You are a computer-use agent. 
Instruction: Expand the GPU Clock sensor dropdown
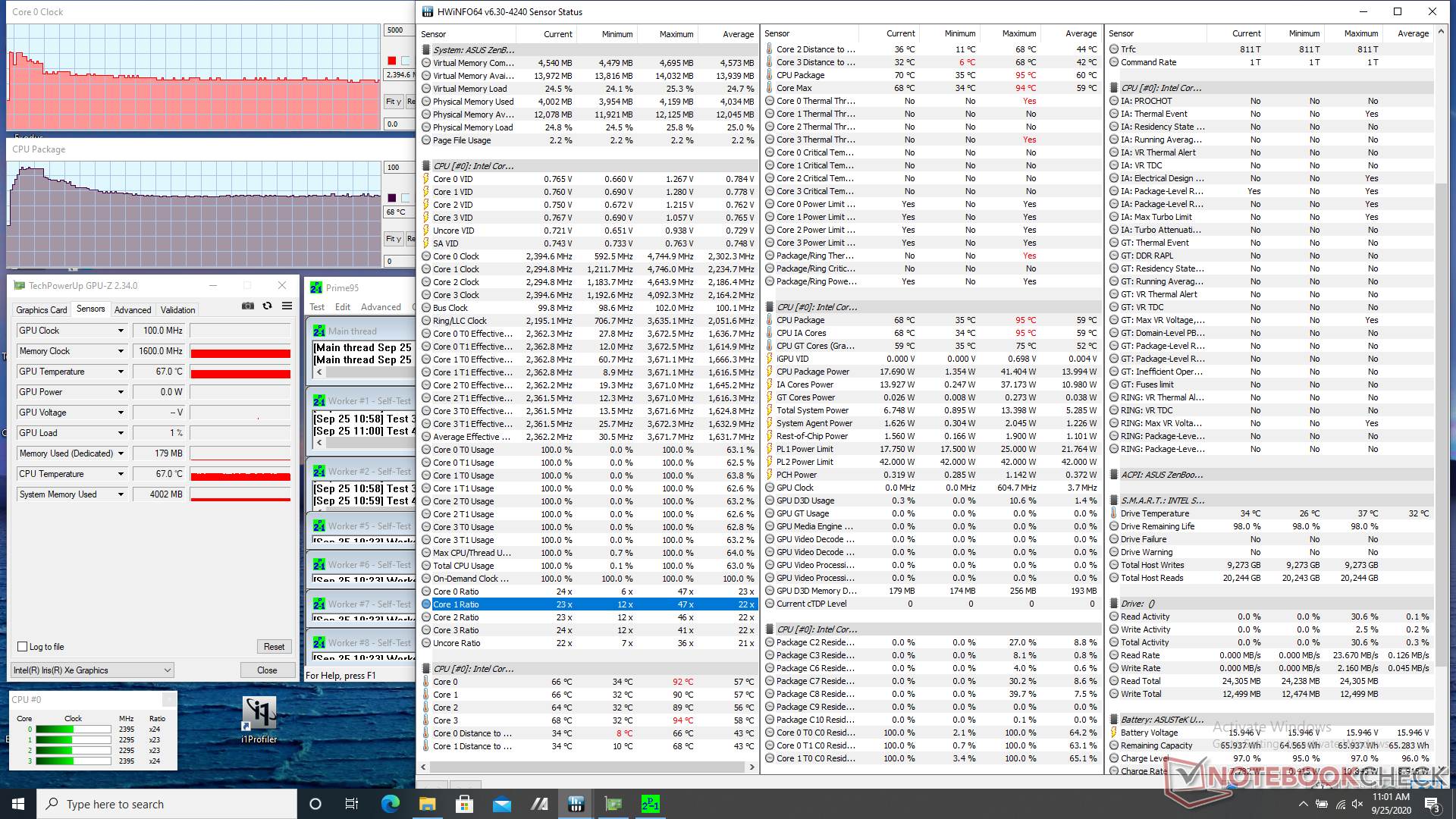pyautogui.click(x=121, y=331)
